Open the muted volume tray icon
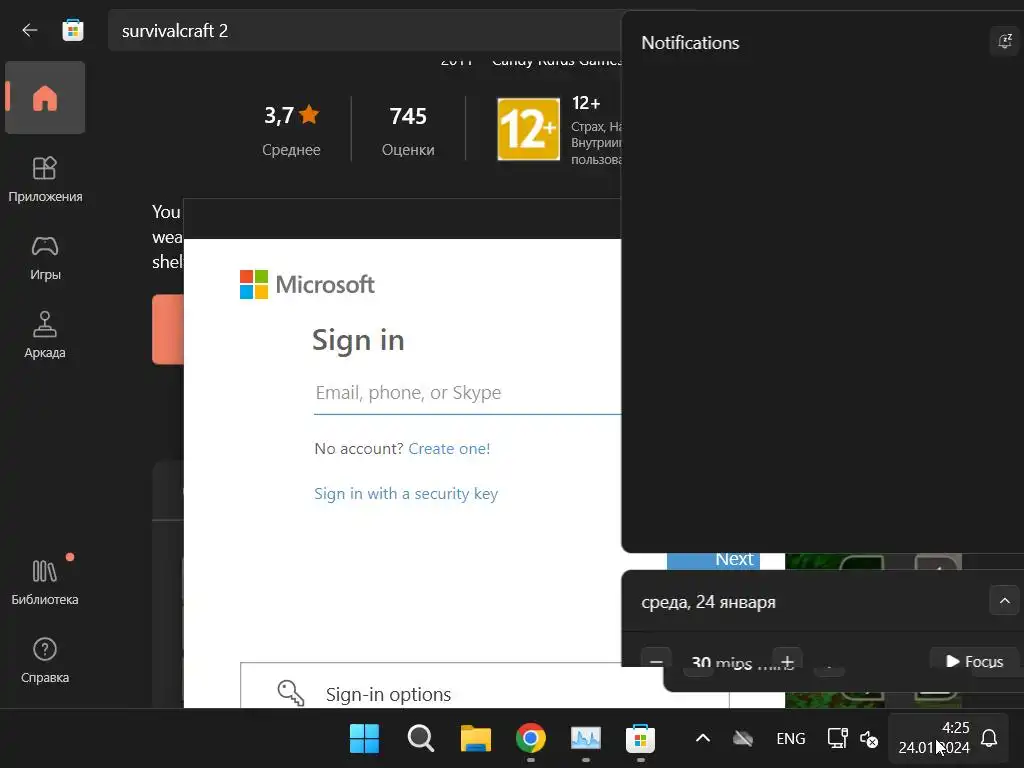1024x768 pixels. [869, 739]
